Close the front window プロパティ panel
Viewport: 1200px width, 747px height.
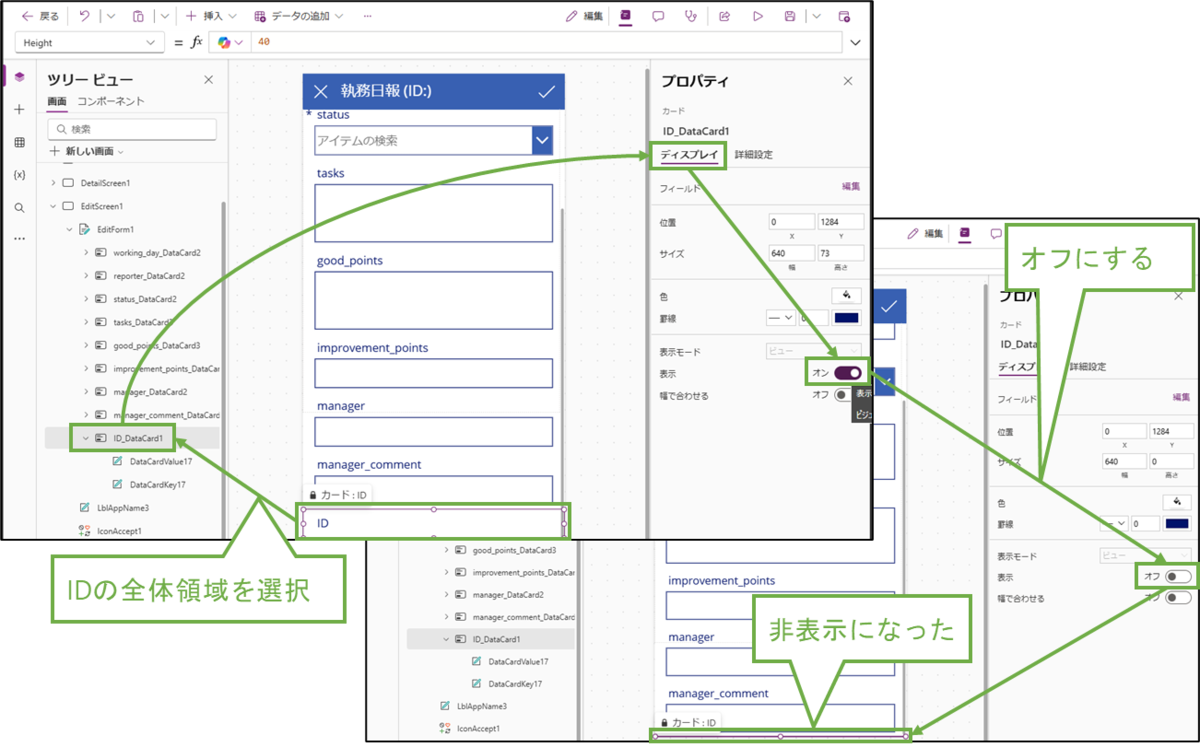(848, 81)
